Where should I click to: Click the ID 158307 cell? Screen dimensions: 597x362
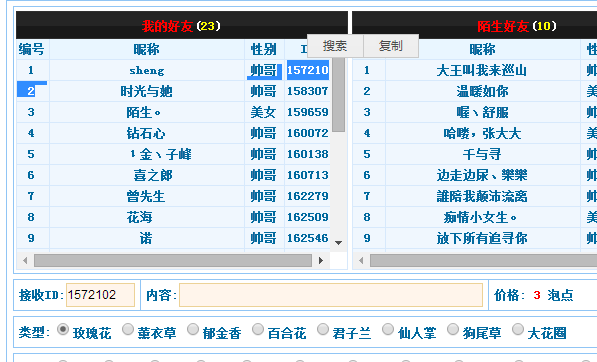point(308,91)
